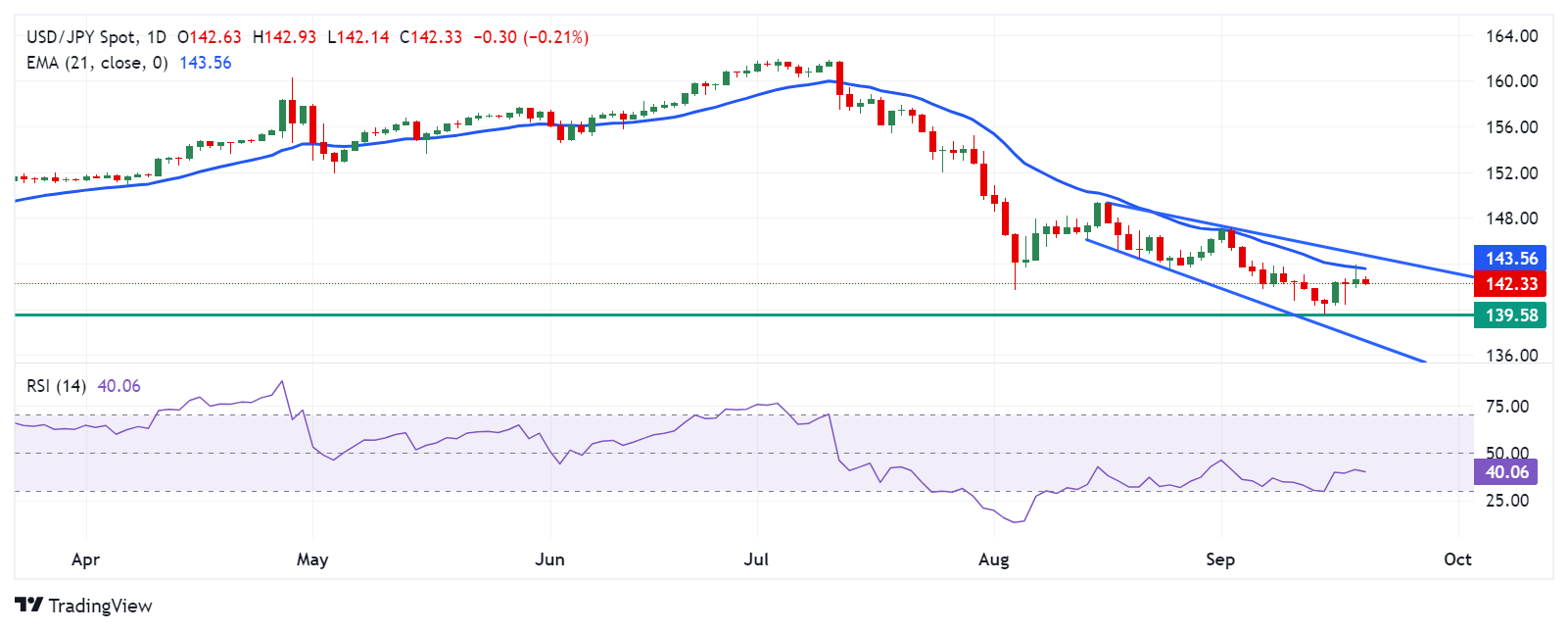Select the EMA (21, close, 0) legend

point(97,63)
